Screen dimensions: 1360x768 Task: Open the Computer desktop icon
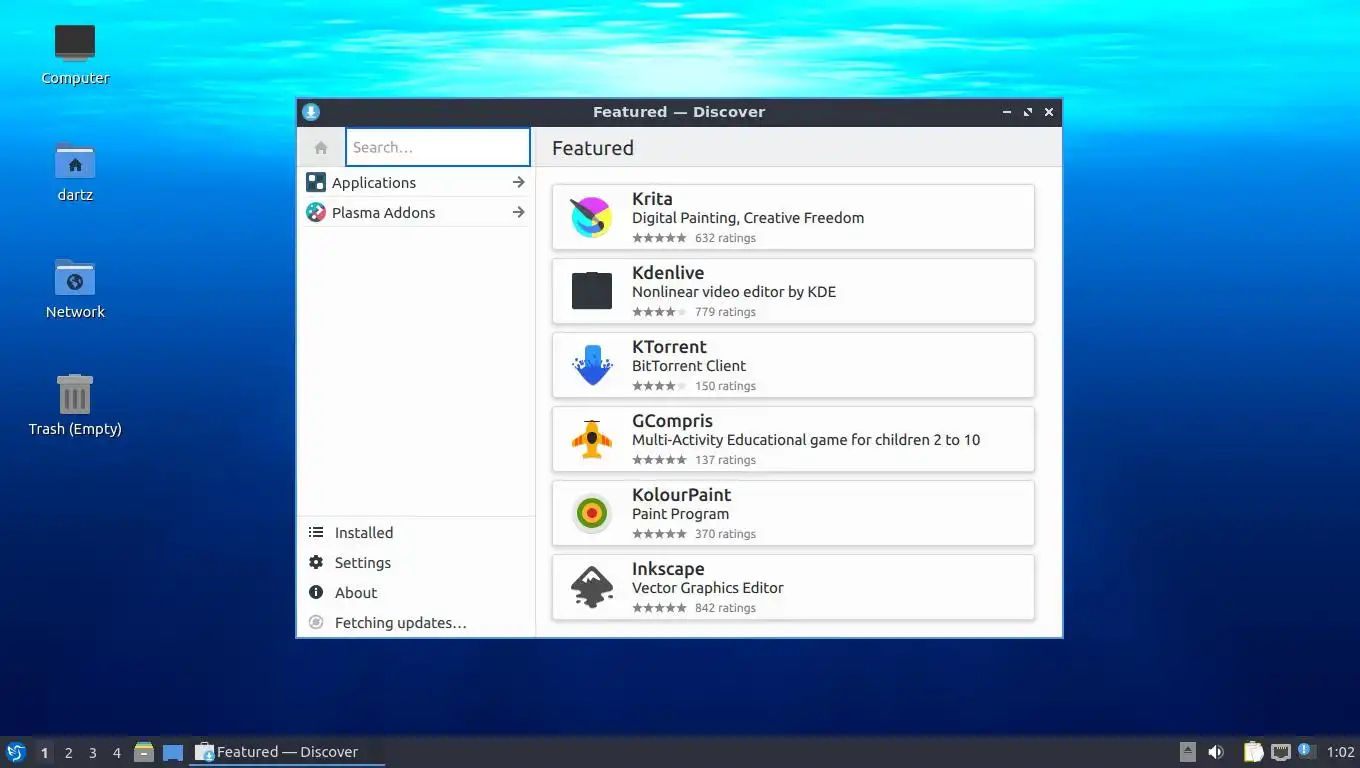click(x=75, y=43)
